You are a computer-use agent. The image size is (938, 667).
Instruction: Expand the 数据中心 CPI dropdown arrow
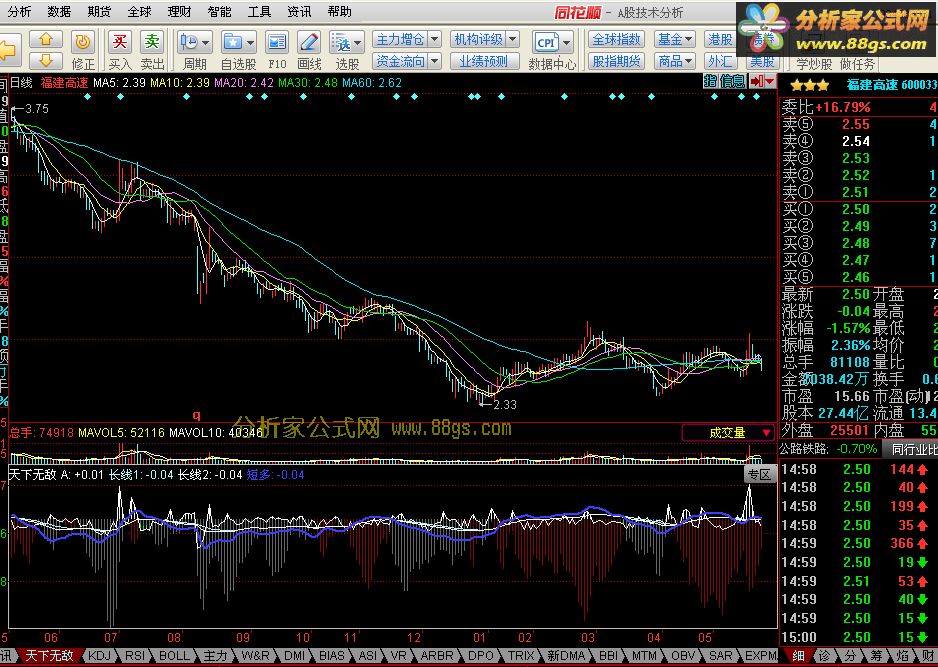click(567, 42)
